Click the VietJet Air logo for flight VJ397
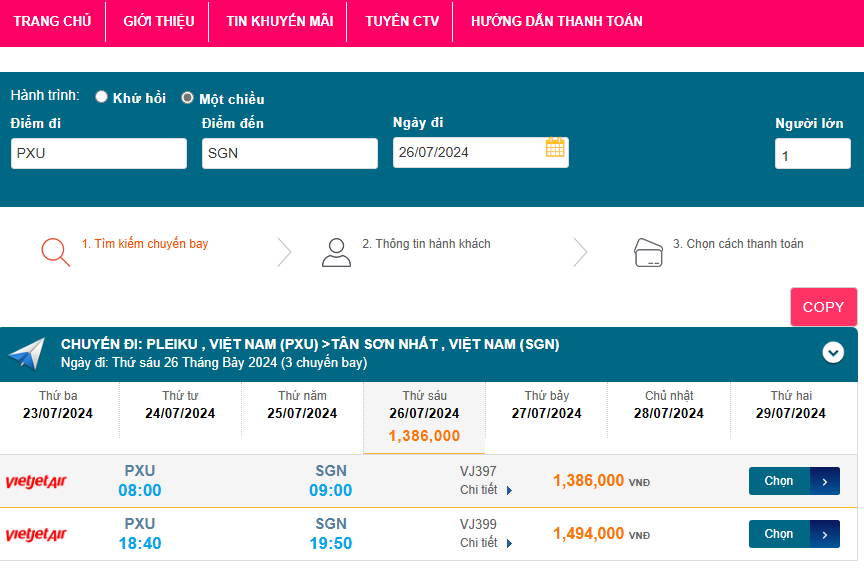This screenshot has height=569, width=864. point(36,482)
